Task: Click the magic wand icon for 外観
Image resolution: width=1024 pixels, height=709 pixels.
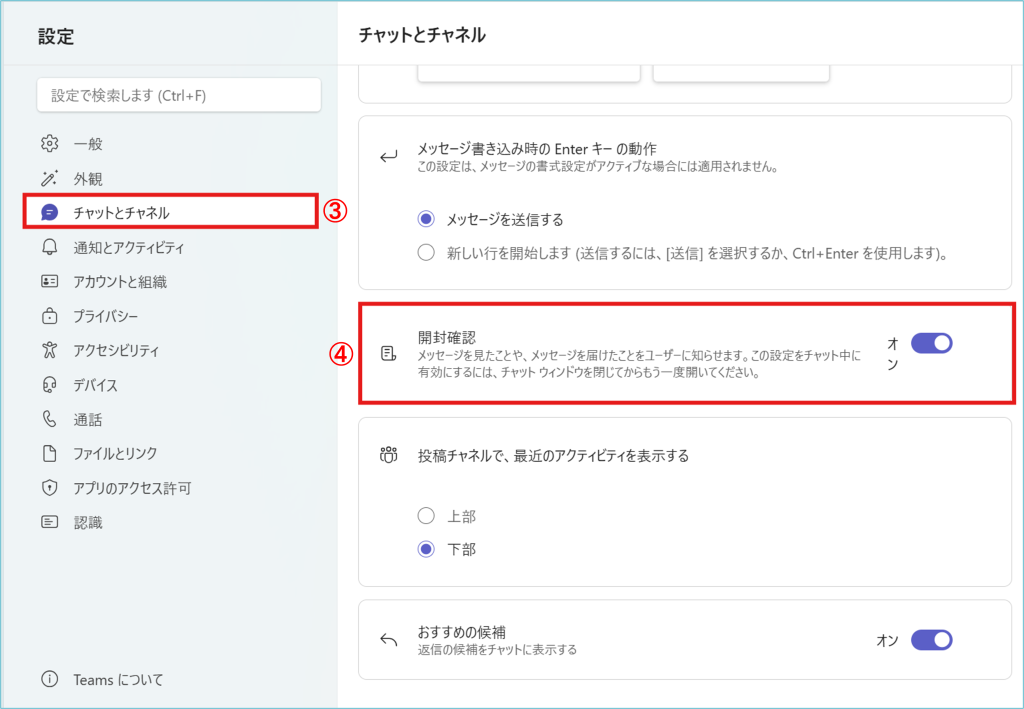Action: [49, 179]
